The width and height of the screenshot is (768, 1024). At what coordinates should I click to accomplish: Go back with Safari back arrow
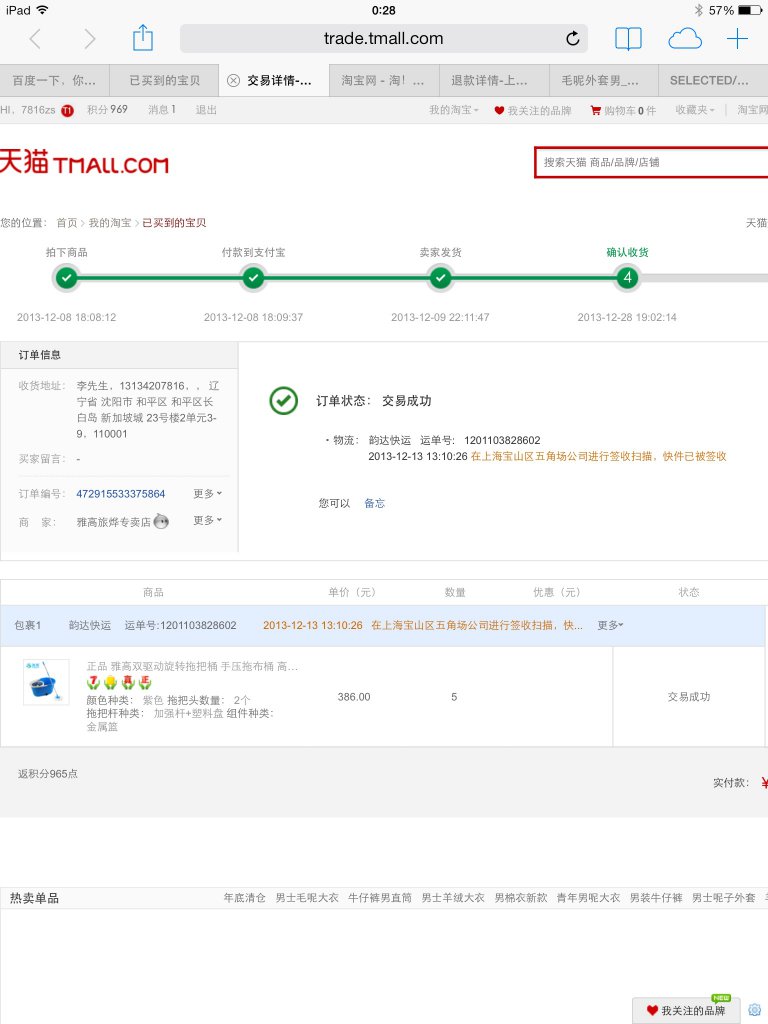[35, 39]
